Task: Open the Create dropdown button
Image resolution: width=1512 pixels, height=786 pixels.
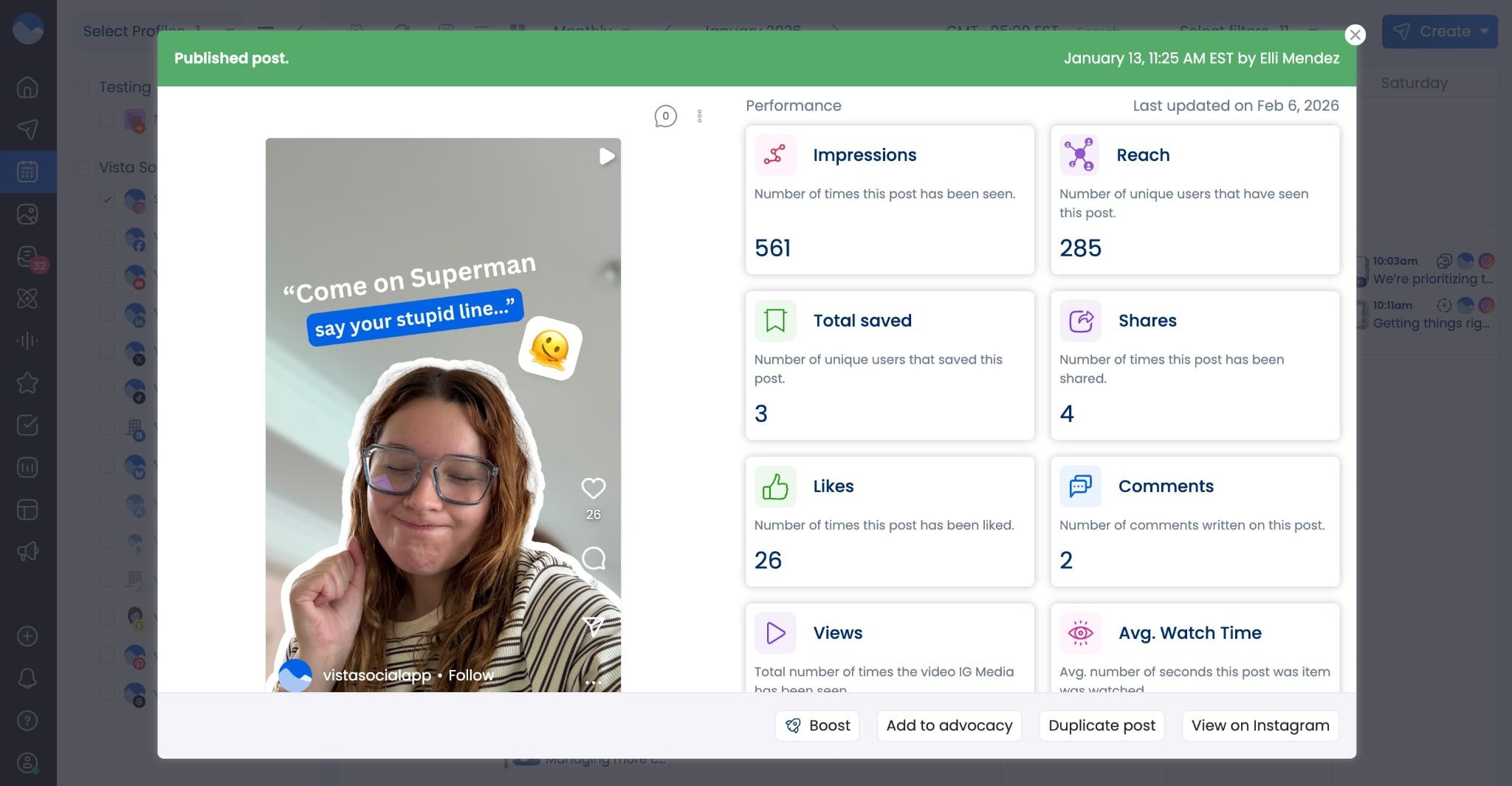Action: (1439, 31)
